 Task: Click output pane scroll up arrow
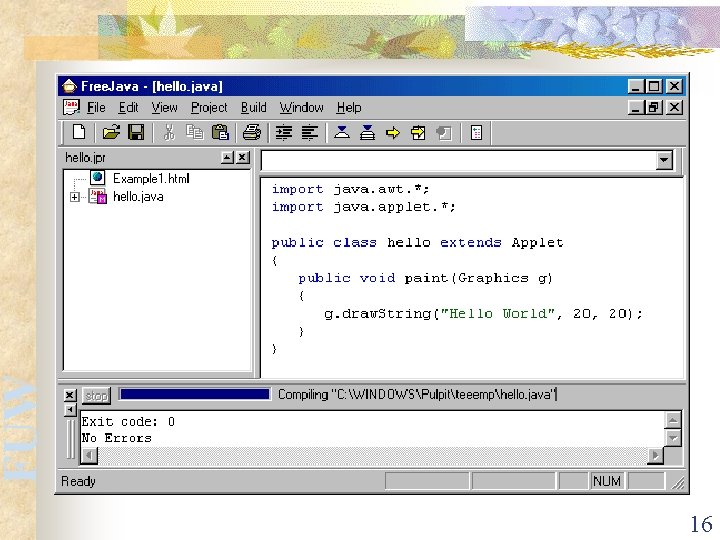click(673, 420)
